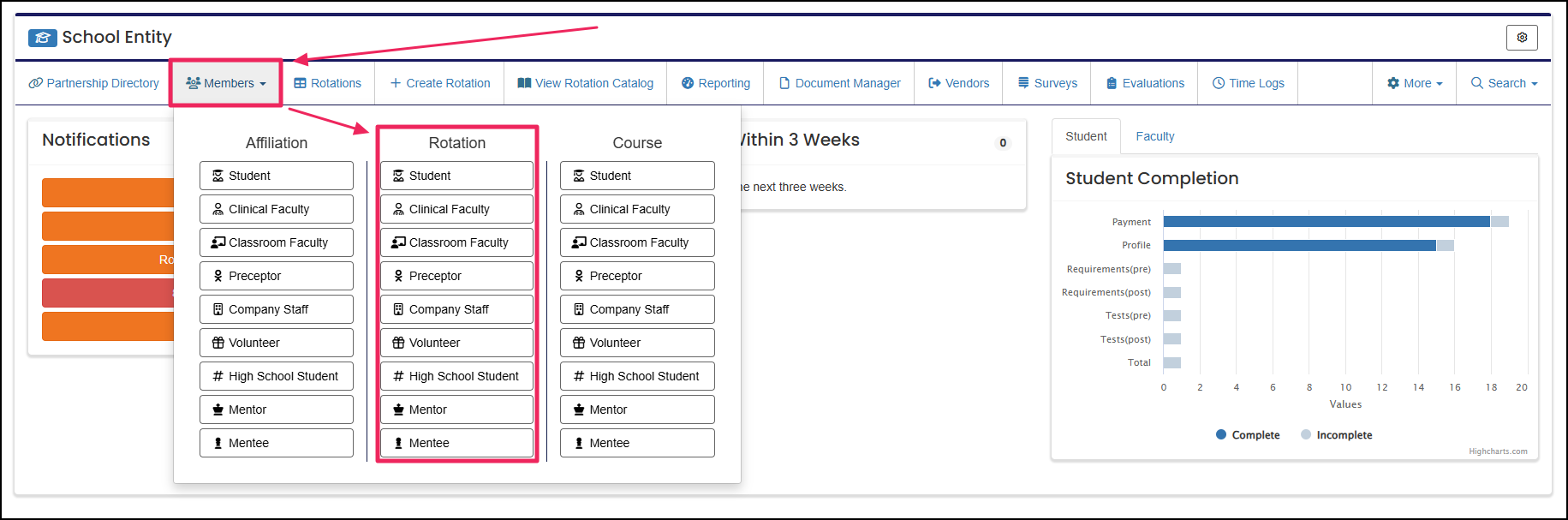Toggle the Complete legend series
This screenshot has width=1568, height=520.
(1248, 435)
